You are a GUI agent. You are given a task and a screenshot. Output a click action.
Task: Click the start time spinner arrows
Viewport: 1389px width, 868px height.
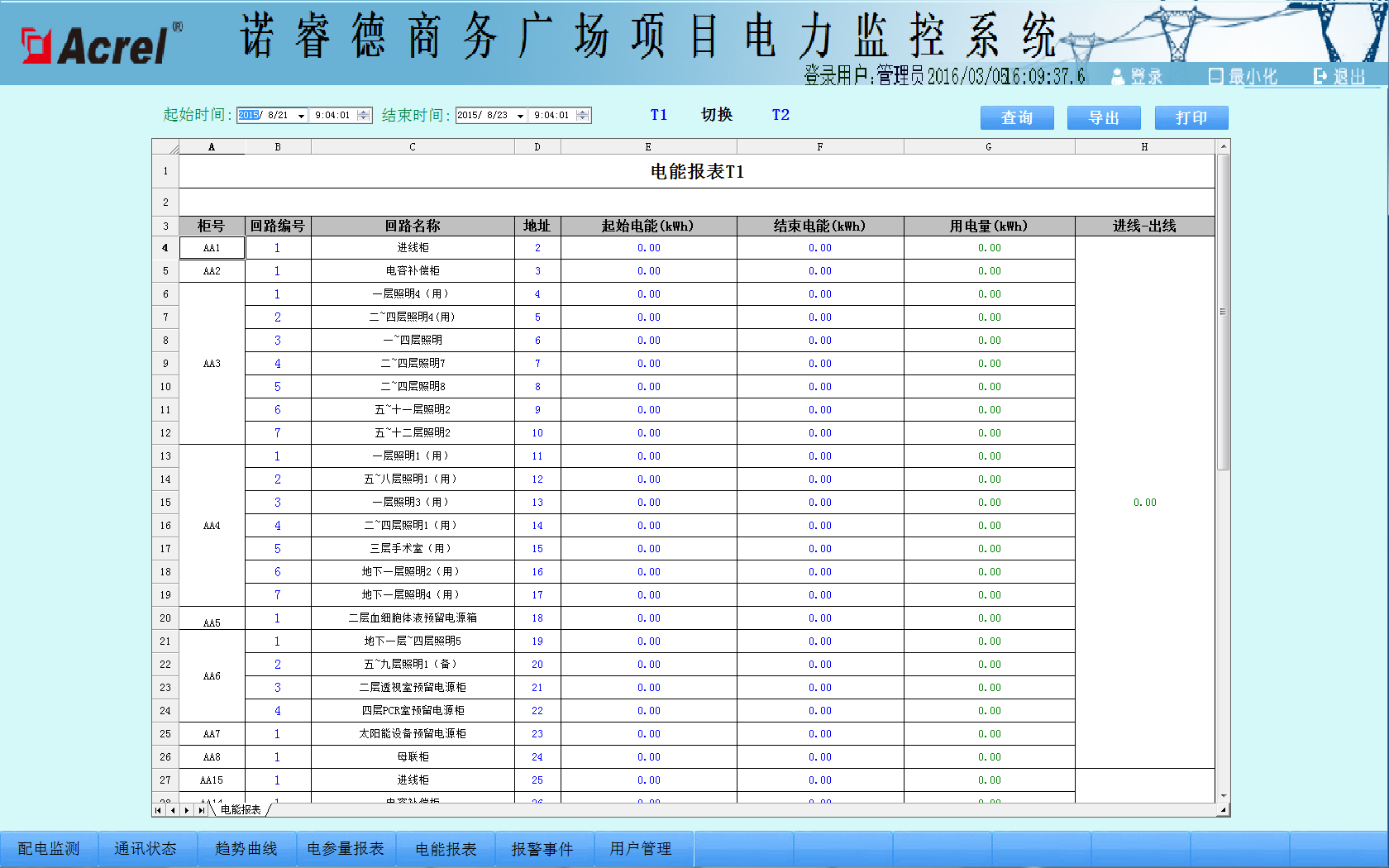[364, 116]
